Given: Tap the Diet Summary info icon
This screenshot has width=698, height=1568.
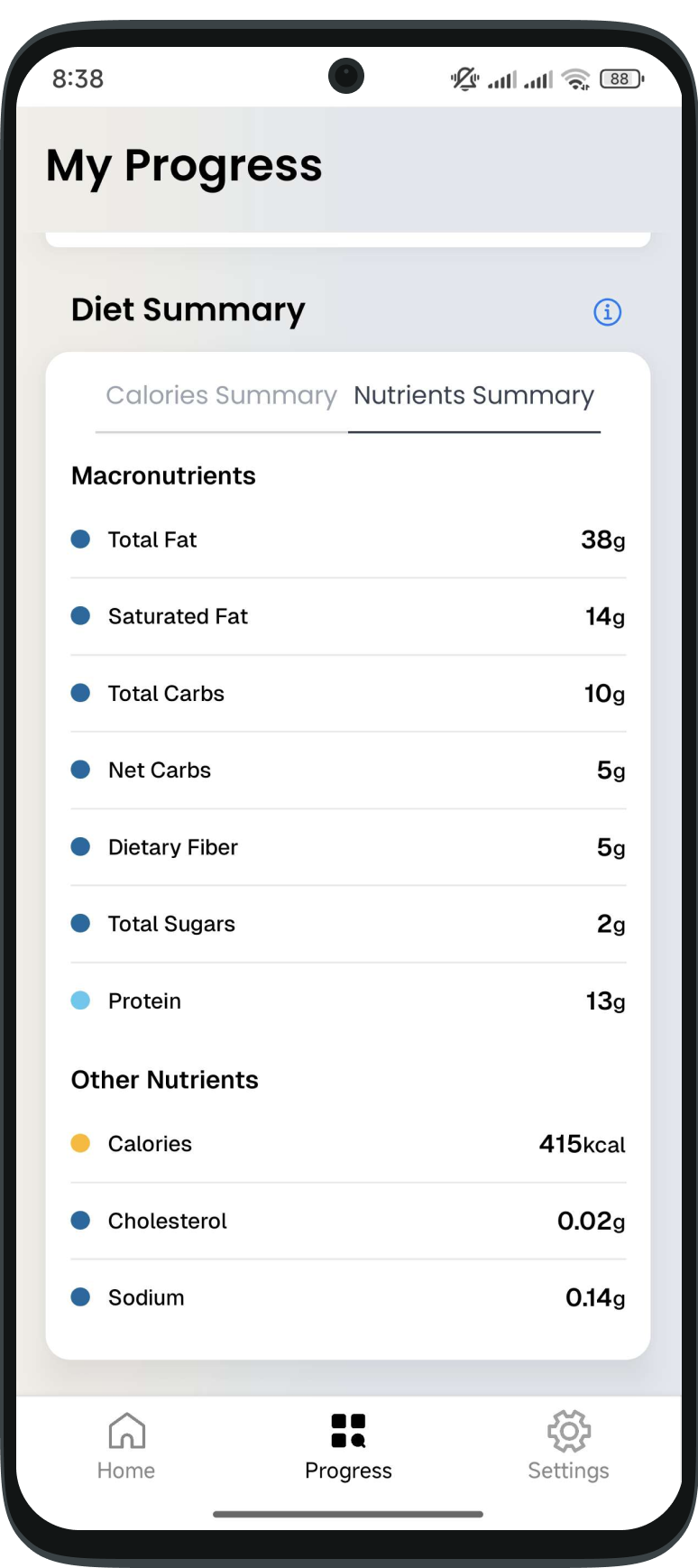Looking at the screenshot, I should (607, 312).
